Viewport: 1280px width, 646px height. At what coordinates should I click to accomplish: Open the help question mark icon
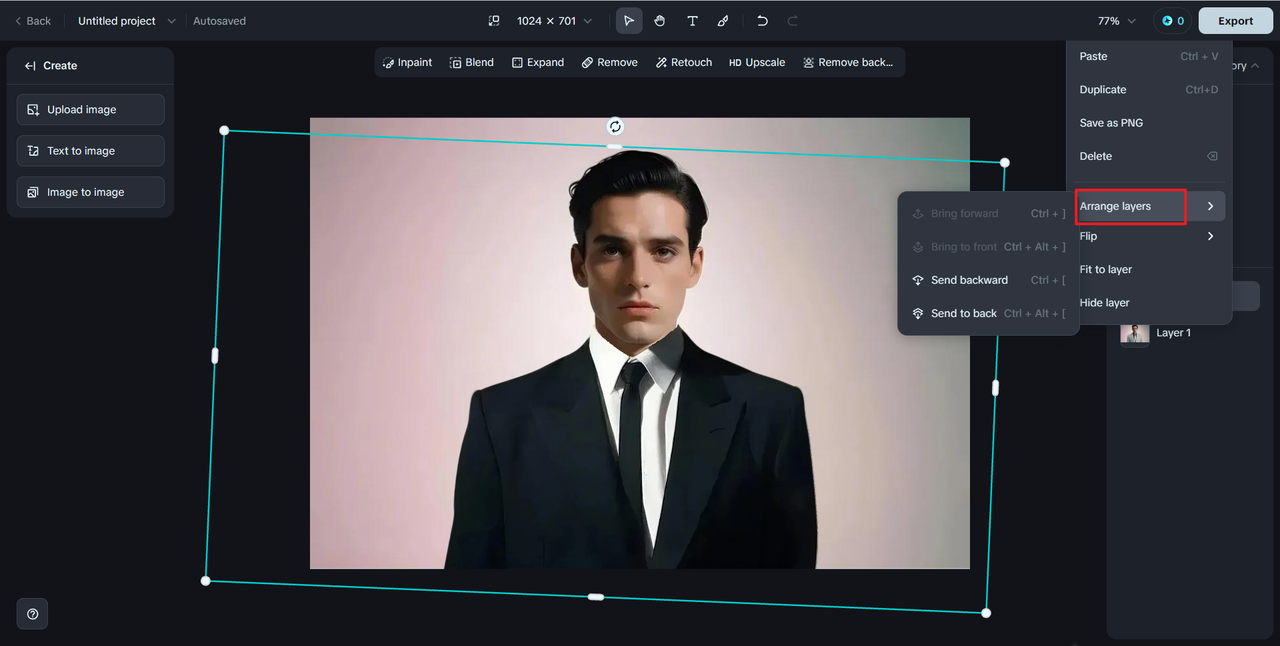33,614
